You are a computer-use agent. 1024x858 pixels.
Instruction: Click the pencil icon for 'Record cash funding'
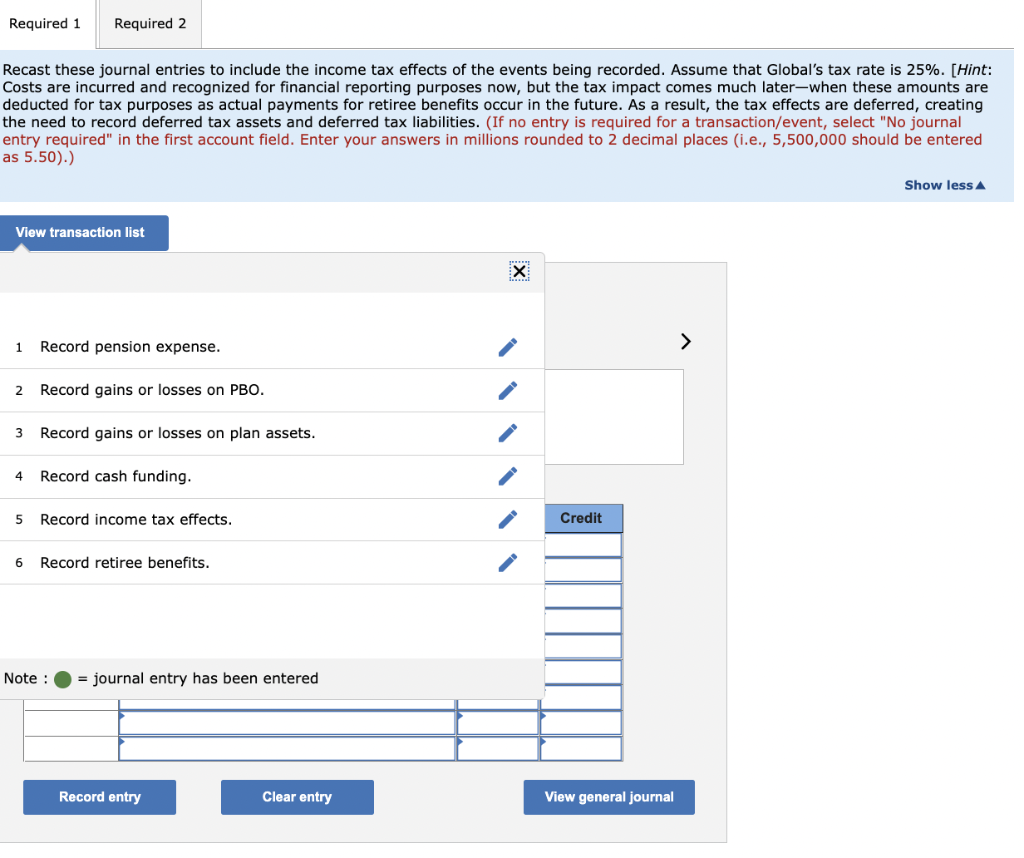point(508,476)
